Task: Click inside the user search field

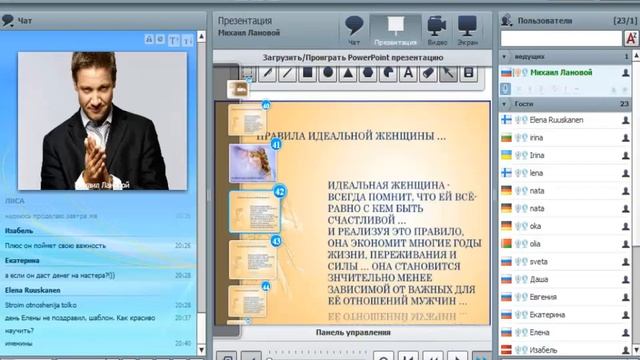Action: tap(561, 39)
